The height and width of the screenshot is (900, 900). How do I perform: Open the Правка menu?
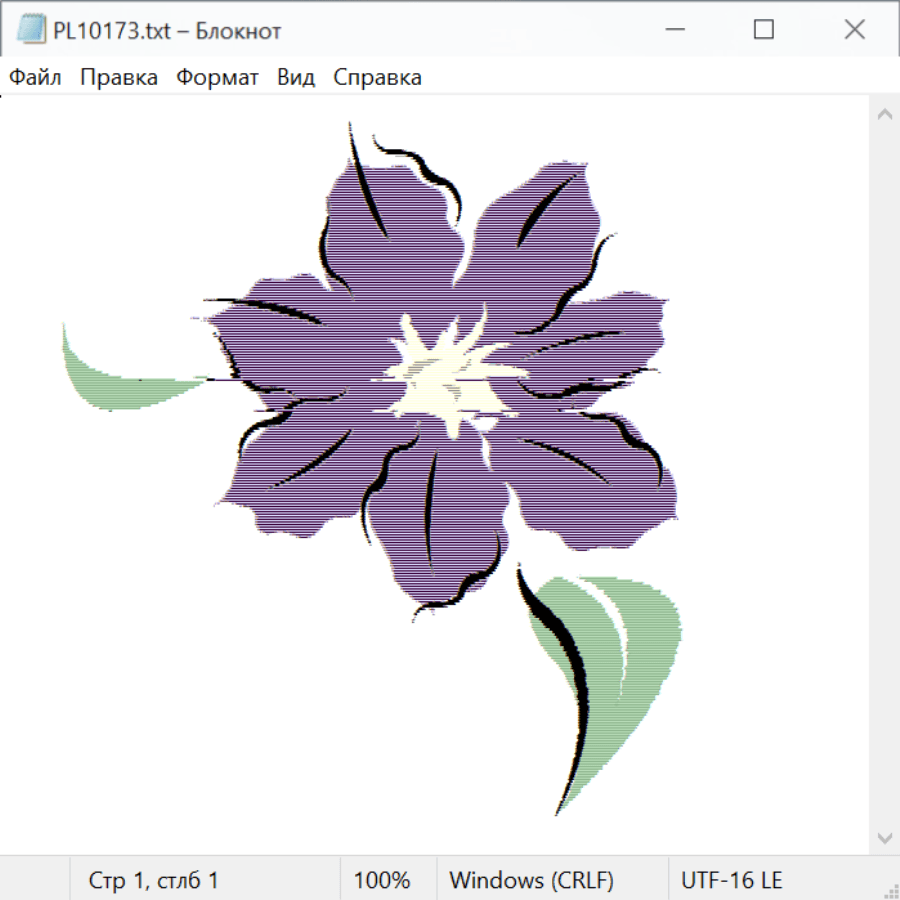coord(119,78)
